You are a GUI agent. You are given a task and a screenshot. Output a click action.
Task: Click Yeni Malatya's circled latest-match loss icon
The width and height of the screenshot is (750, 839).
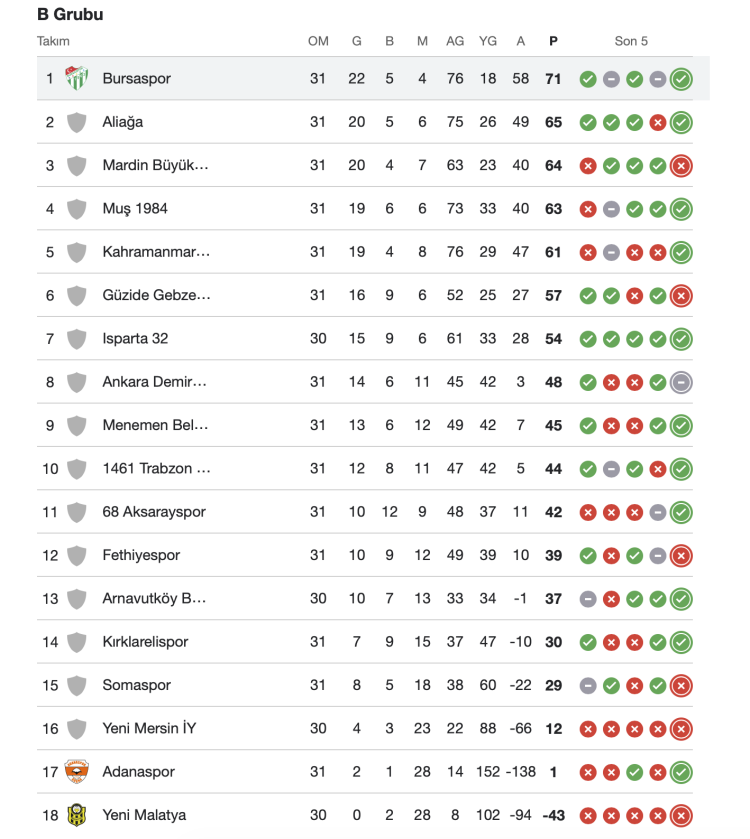681,815
